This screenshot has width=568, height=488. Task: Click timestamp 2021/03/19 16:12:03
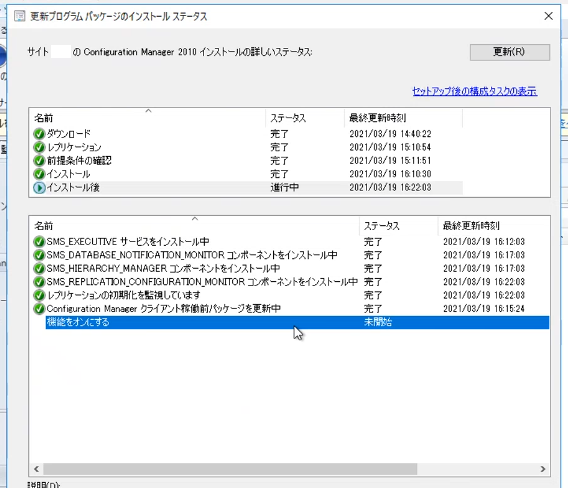484,242
